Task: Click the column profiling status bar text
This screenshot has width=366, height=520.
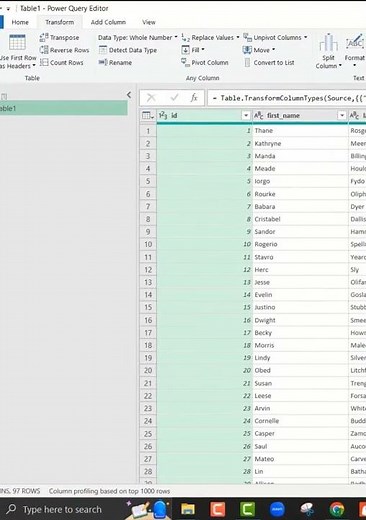Action: (x=109, y=491)
